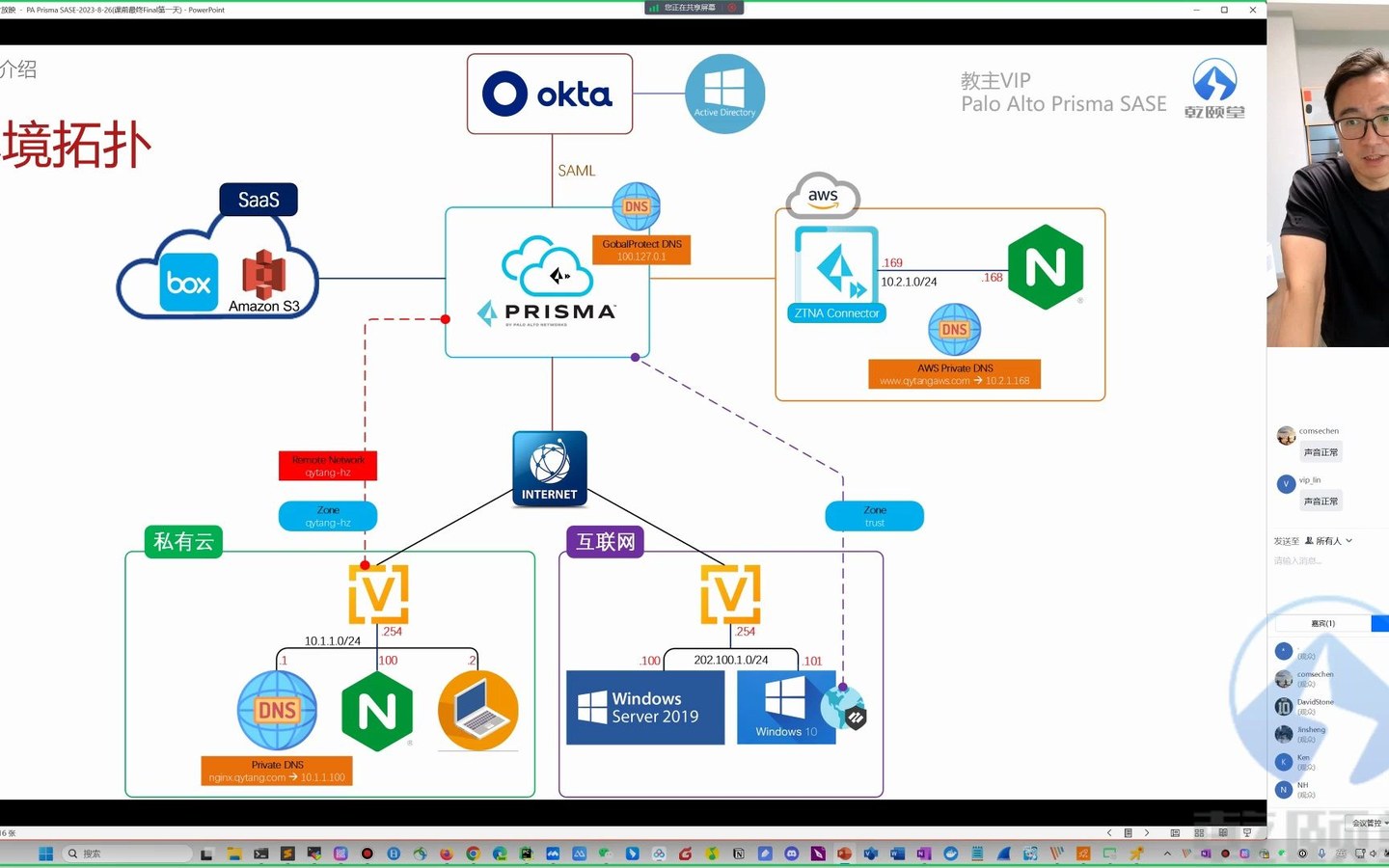Click the INTERNET icon
This screenshot has height=868, width=1389.
(x=550, y=469)
